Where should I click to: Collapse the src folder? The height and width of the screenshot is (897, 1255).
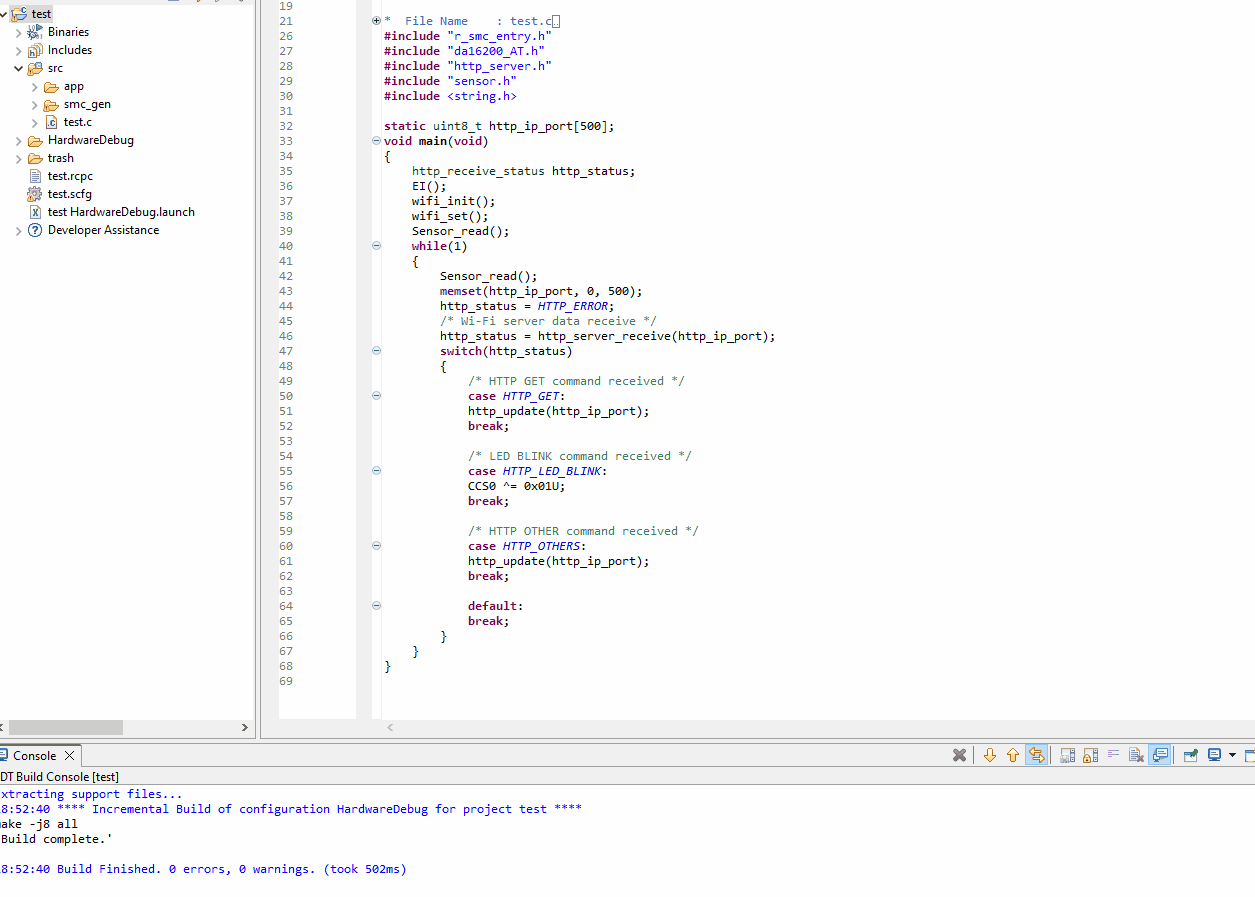[x=19, y=68]
